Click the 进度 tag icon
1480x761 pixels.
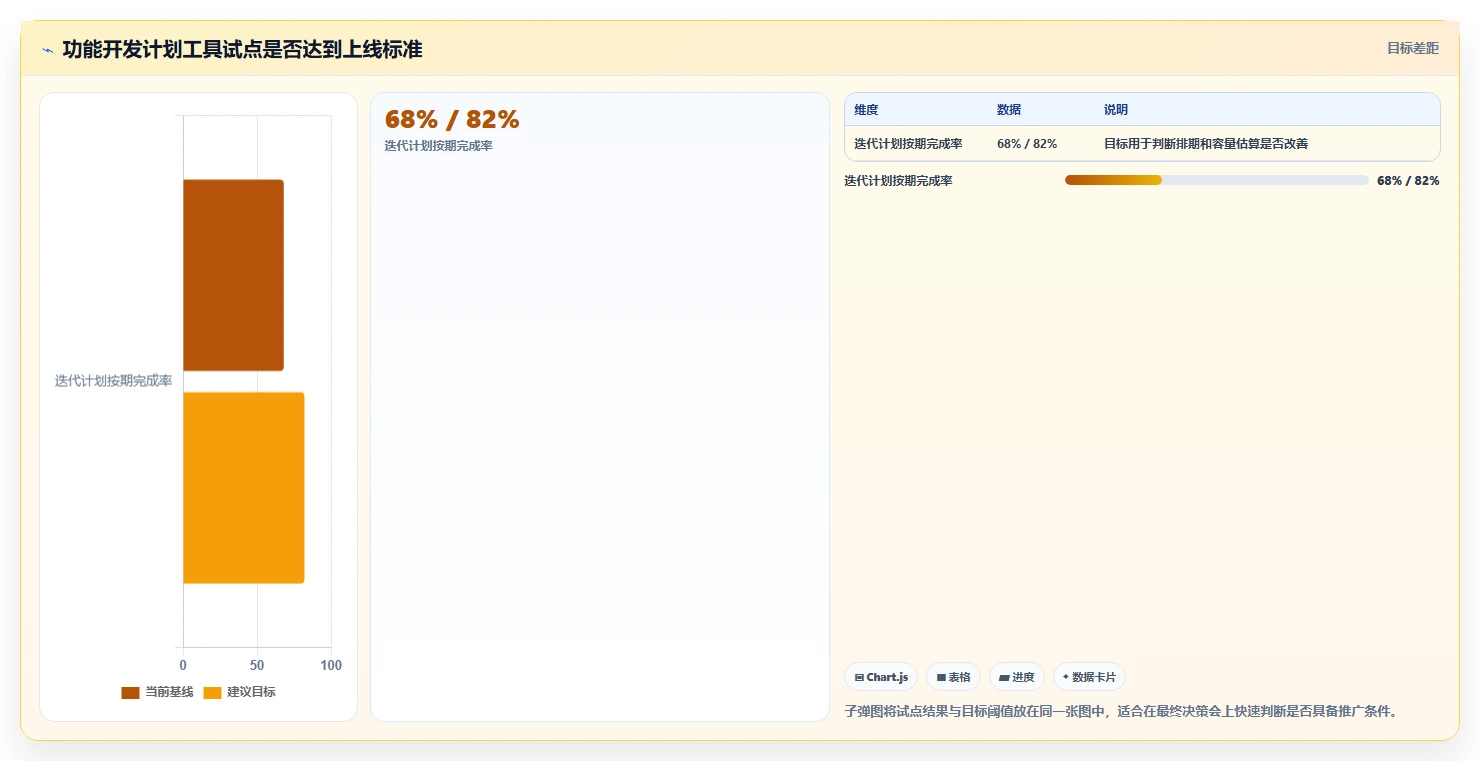pos(1004,678)
